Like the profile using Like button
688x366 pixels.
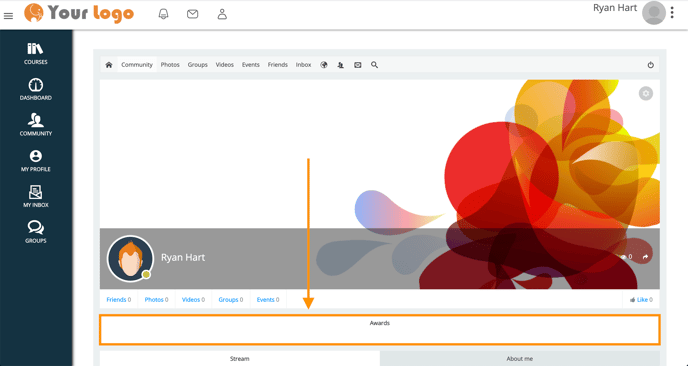pyautogui.click(x=641, y=300)
